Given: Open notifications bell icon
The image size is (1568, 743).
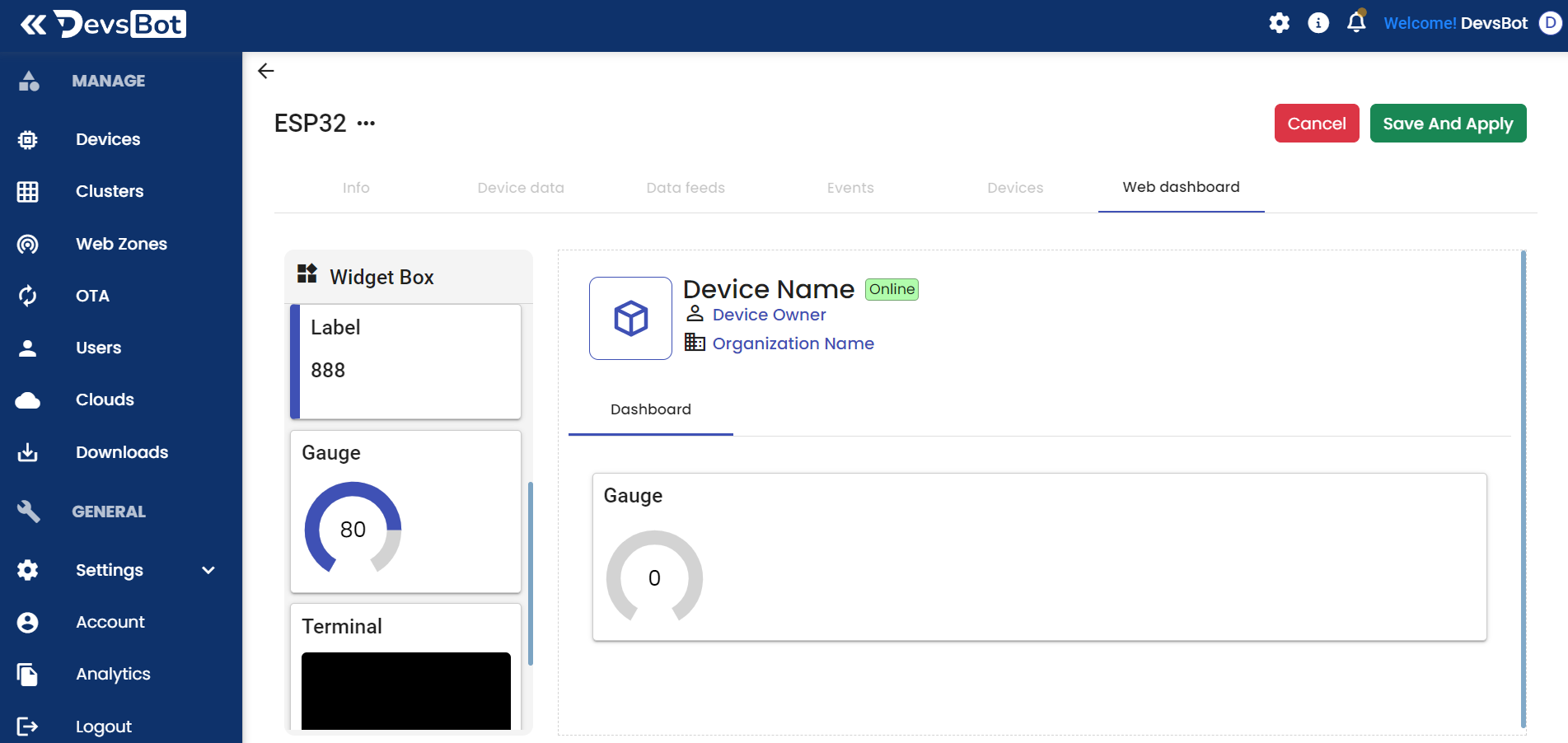Looking at the screenshot, I should click(1356, 22).
